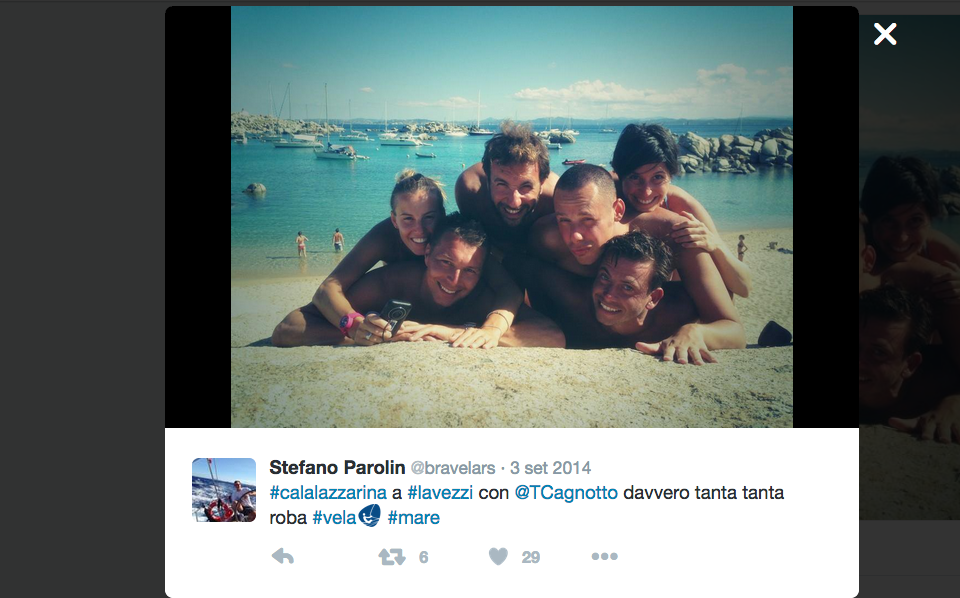Viewport: 960px width, 598px height.
Task: Like the tweet with the heart icon
Action: [498, 556]
